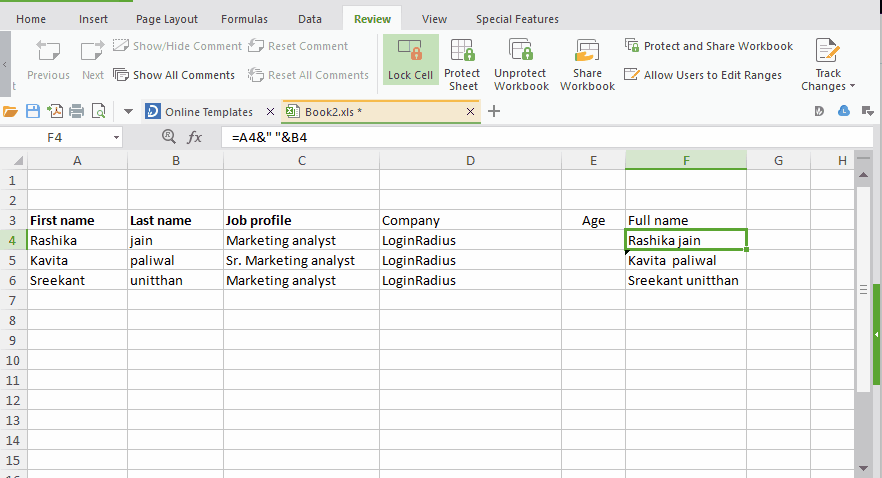Image resolution: width=882 pixels, height=478 pixels.
Task: Click the Protect Sheet icon
Action: tap(462, 64)
